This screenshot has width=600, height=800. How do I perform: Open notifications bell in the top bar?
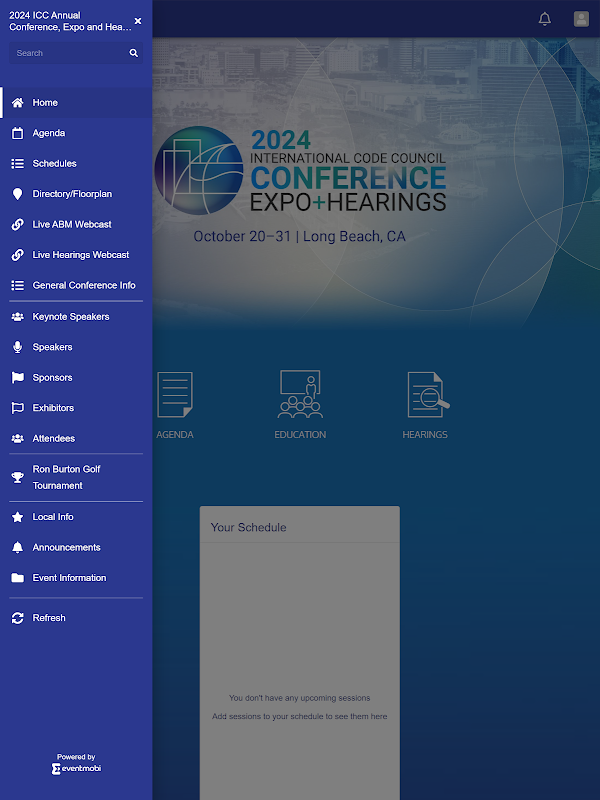coord(545,19)
